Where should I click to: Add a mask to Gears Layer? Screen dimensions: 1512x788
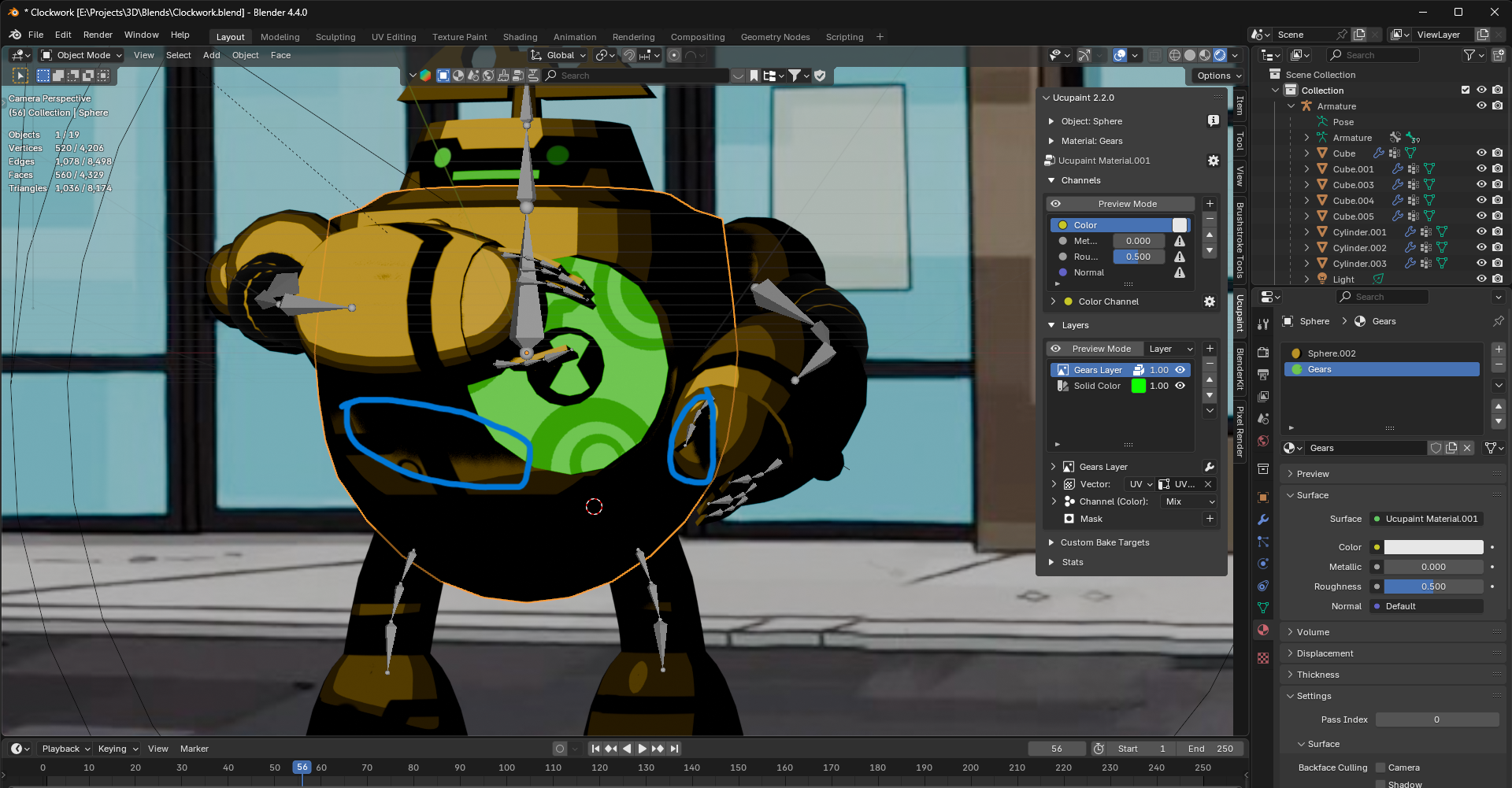1210,519
